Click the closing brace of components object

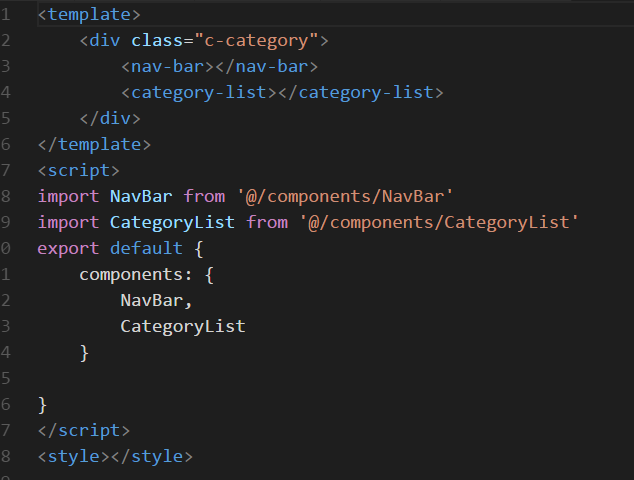point(84,353)
